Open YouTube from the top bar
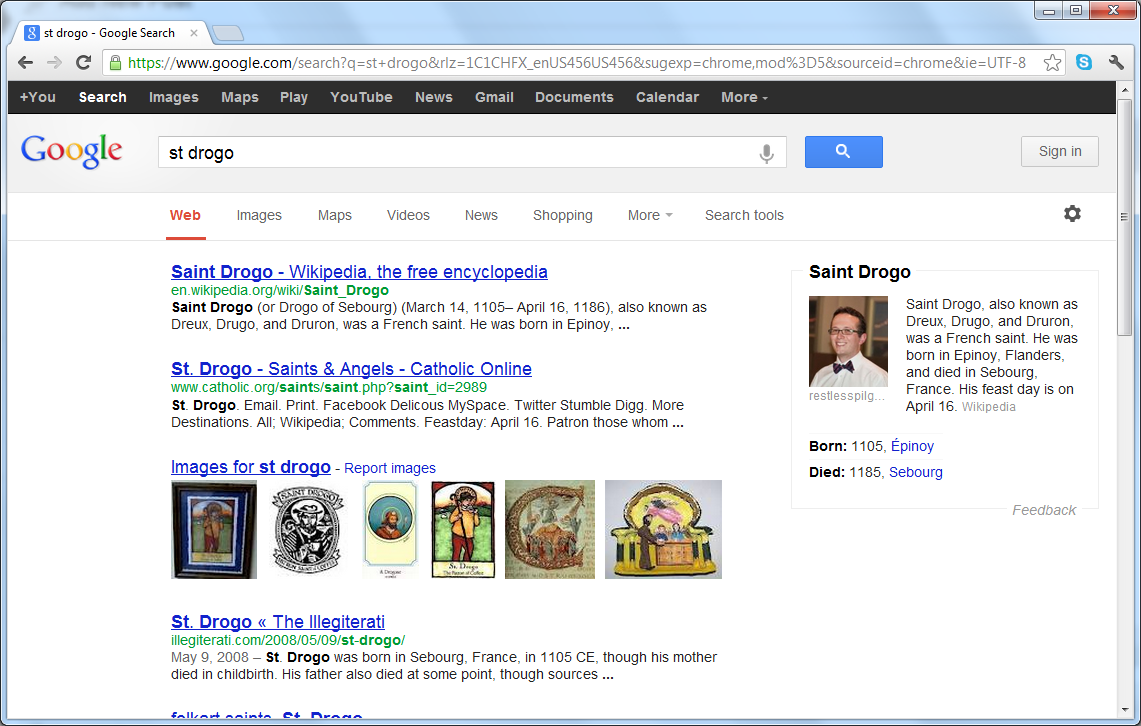Image resolution: width=1141 pixels, height=726 pixels. pos(362,97)
